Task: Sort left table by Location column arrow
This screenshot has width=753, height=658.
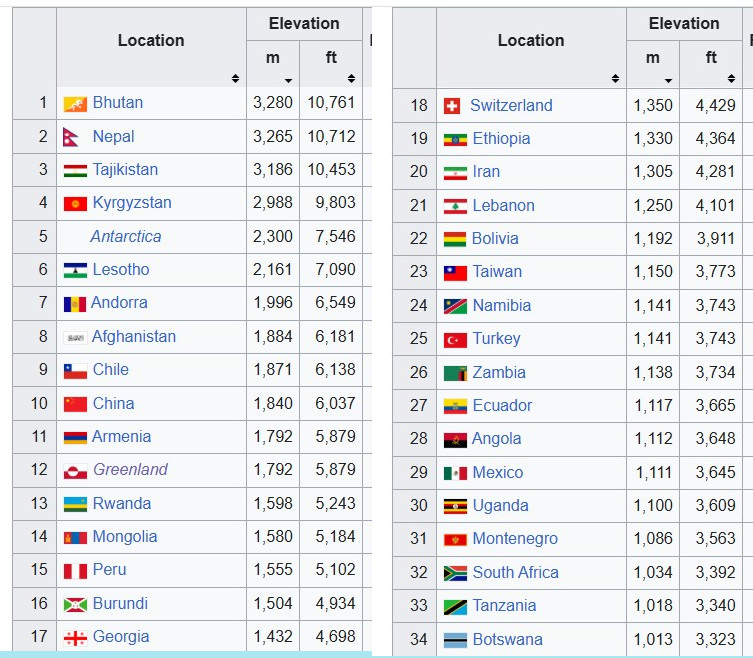Action: pyautogui.click(x=235, y=78)
